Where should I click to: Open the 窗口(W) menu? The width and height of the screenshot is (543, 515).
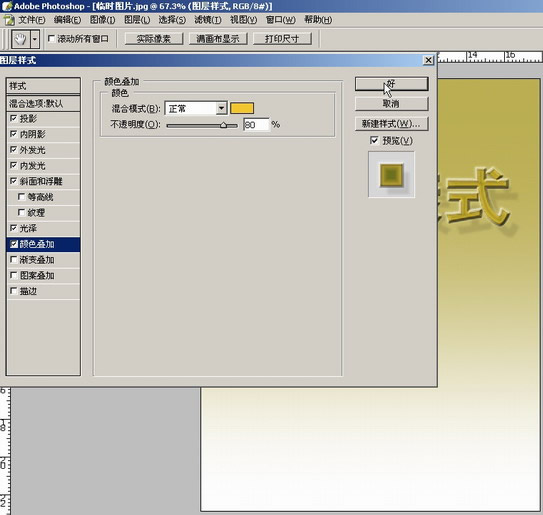pyautogui.click(x=281, y=20)
